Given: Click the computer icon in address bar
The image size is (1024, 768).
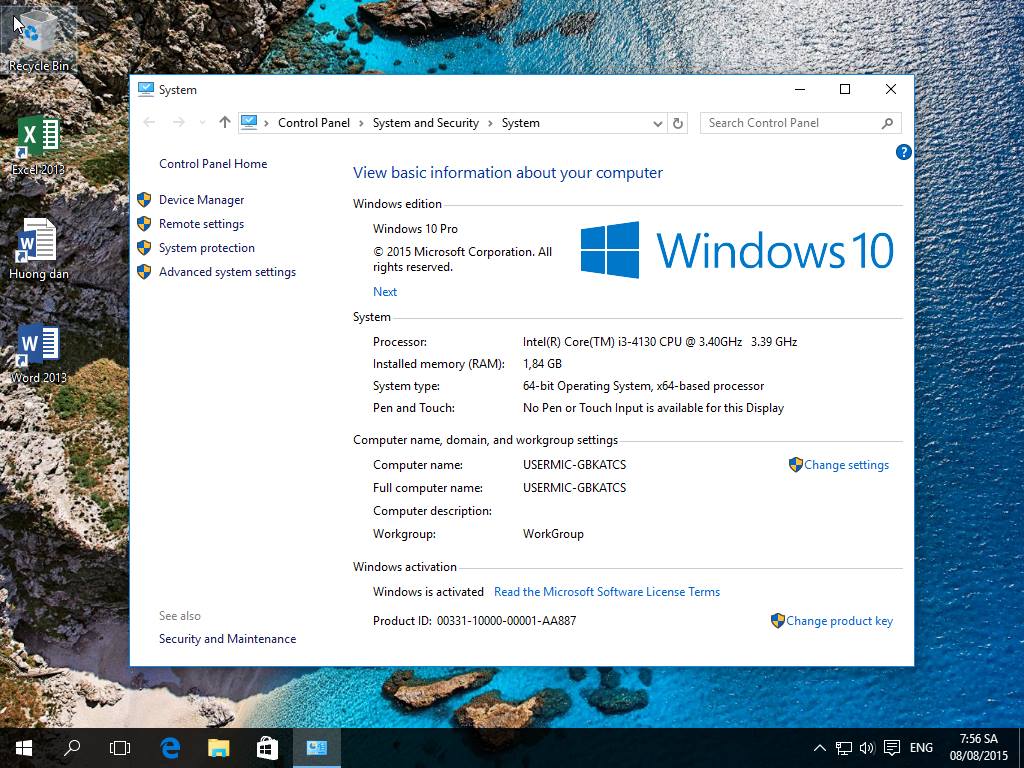Looking at the screenshot, I should [249, 122].
